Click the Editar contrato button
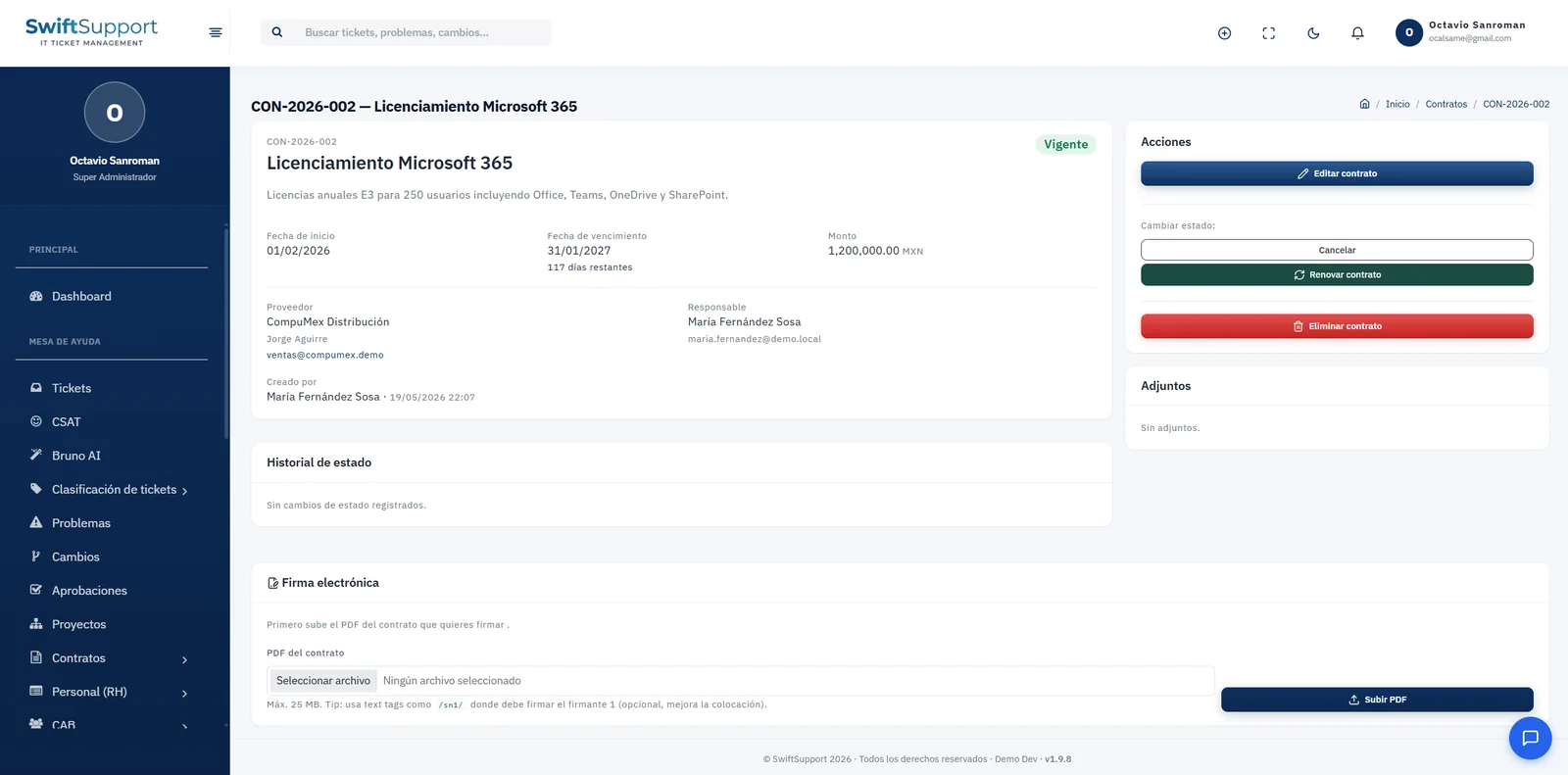The width and height of the screenshot is (1568, 775). [x=1337, y=173]
